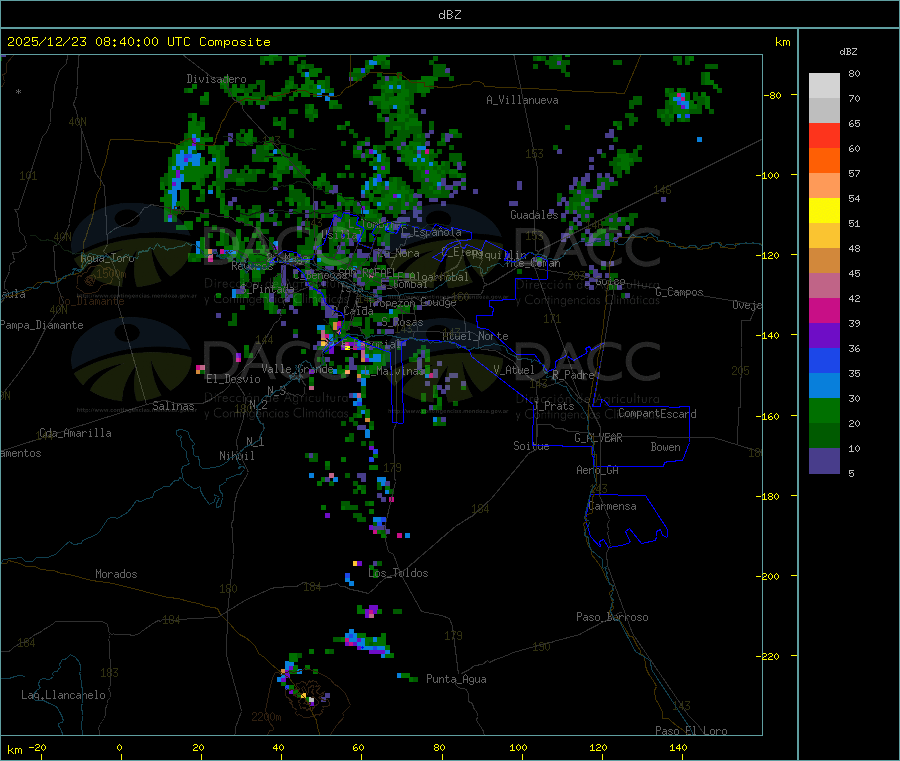Pick the light gray 70–80 dBZ legend swatch
900x761 pixels.
[824, 86]
